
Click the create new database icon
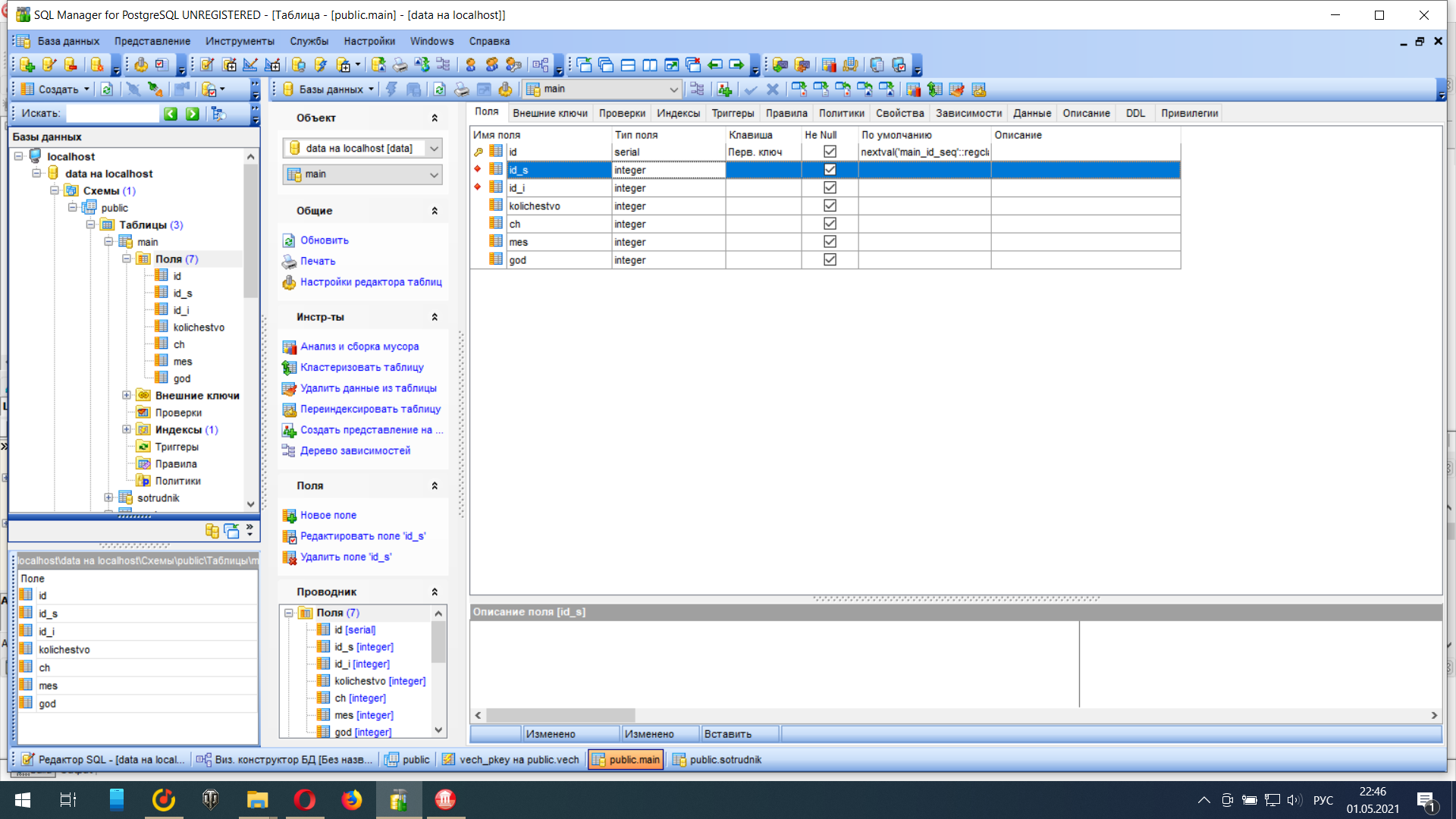27,65
